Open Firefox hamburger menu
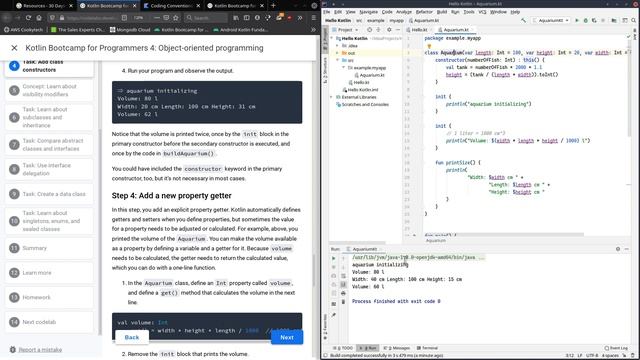Image resolution: width=640 pixels, height=360 pixels. point(313,18)
